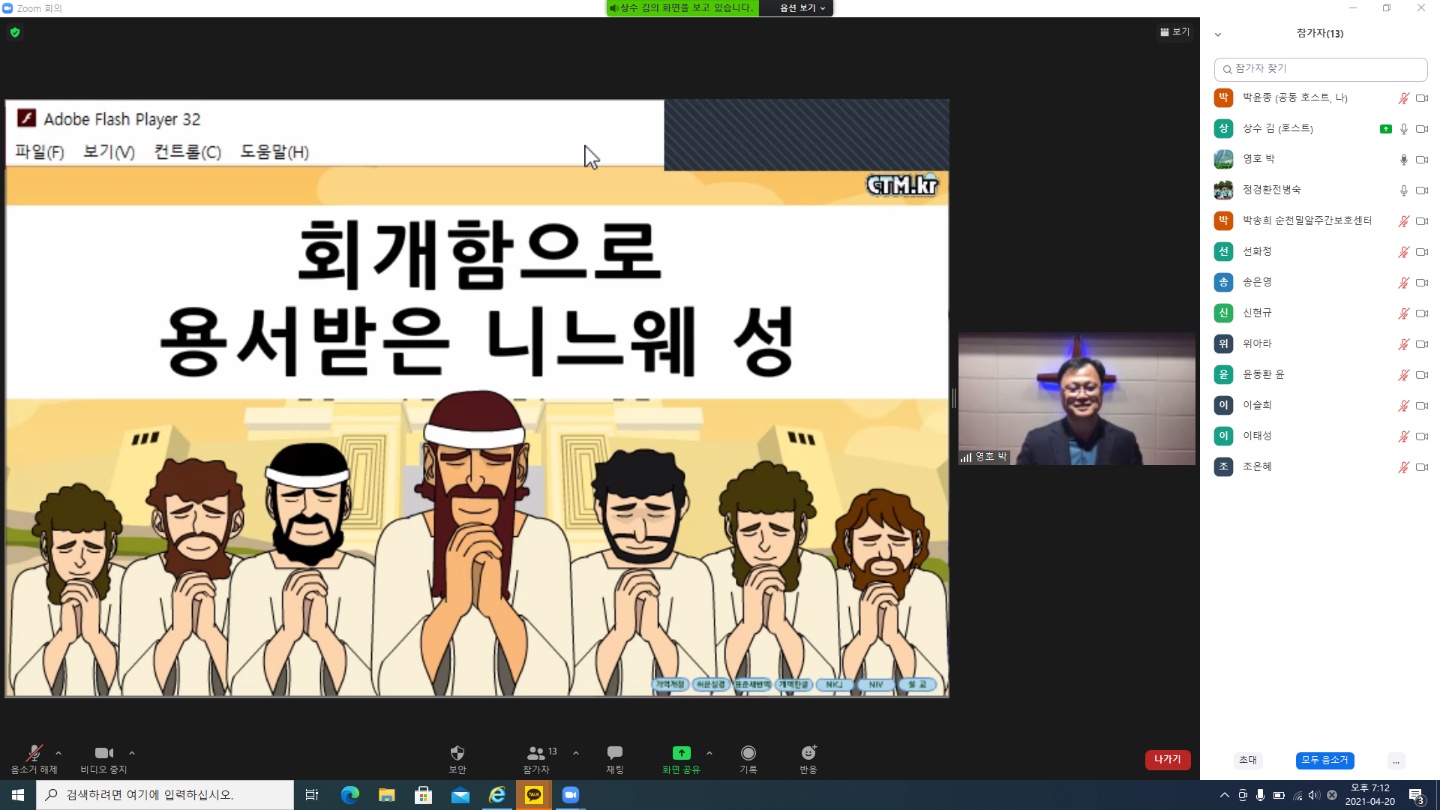Screen dimensions: 1440x810
Task: Toggle muted mic icon for 선화정
Action: click(x=1404, y=252)
